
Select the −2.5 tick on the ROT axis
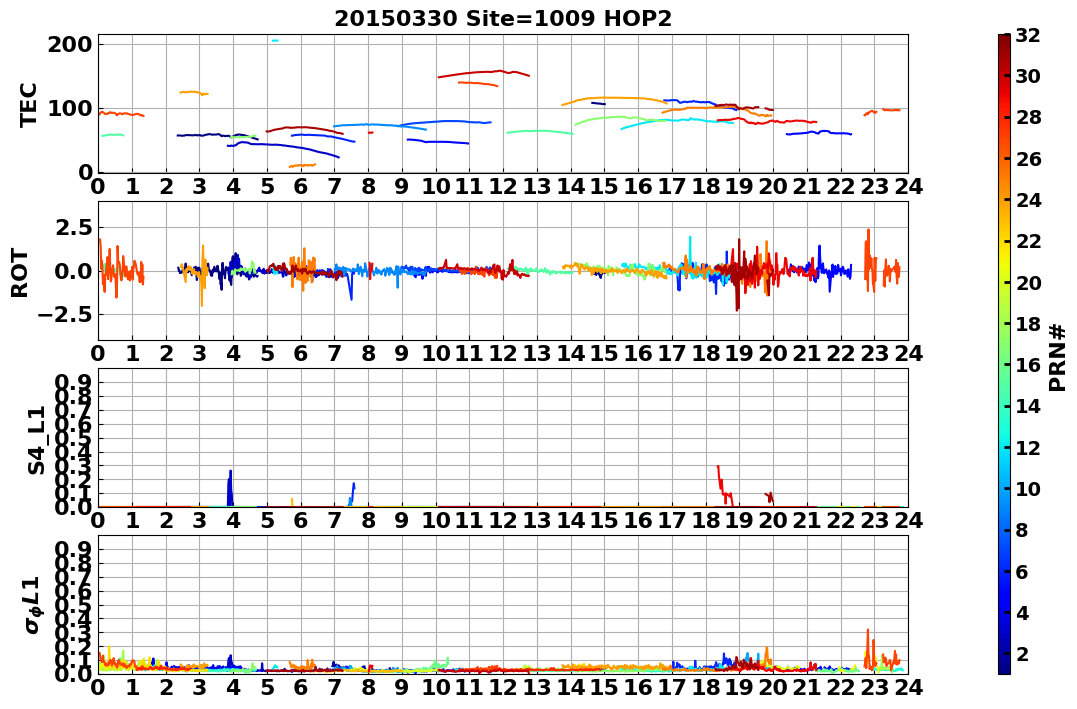pyautogui.click(x=64, y=315)
